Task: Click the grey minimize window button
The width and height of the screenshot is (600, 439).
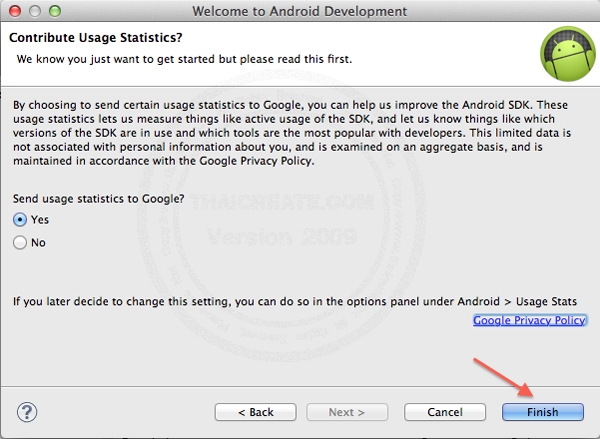Action: tap(35, 11)
